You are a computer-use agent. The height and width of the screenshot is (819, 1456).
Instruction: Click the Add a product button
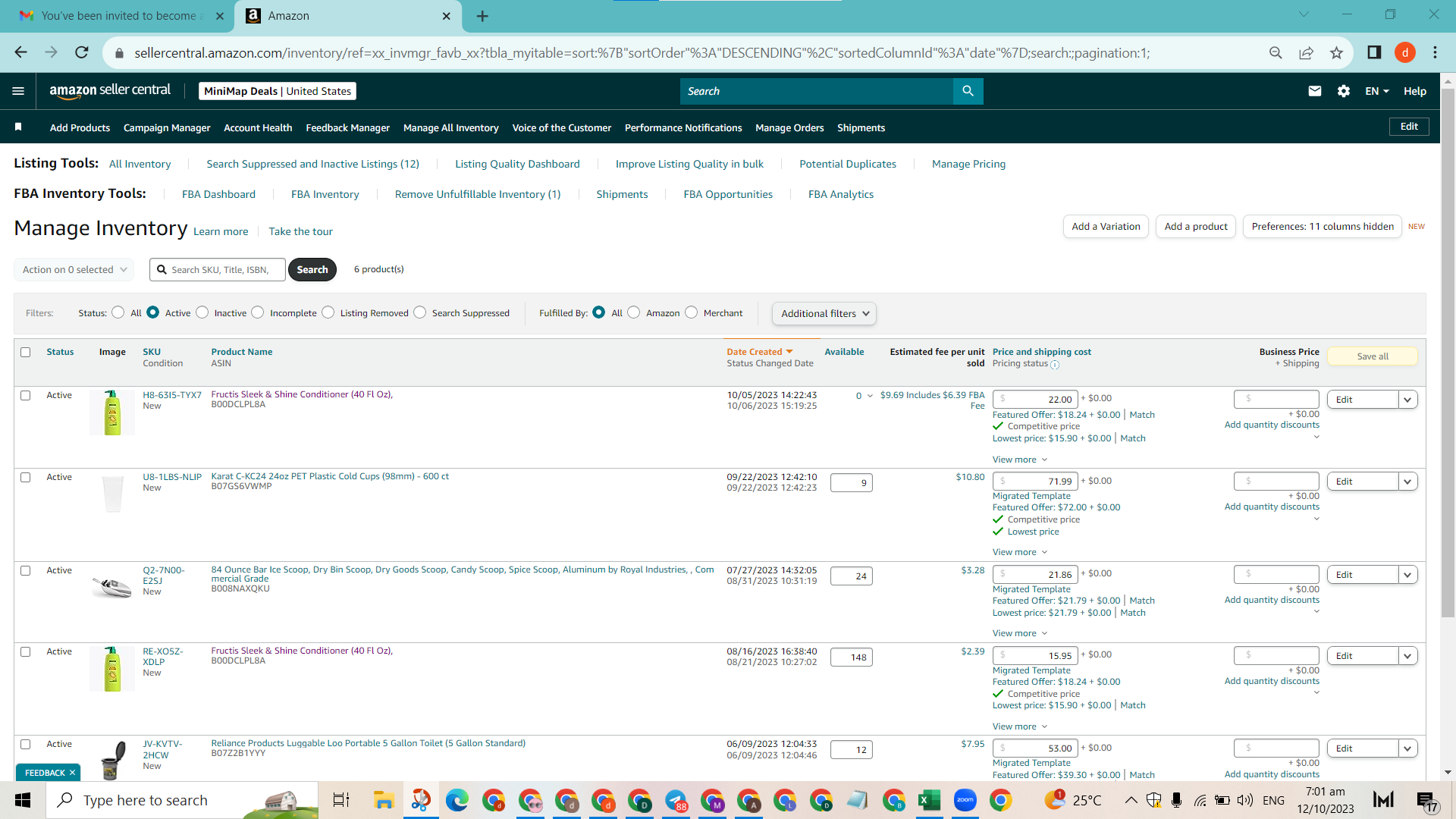point(1196,226)
